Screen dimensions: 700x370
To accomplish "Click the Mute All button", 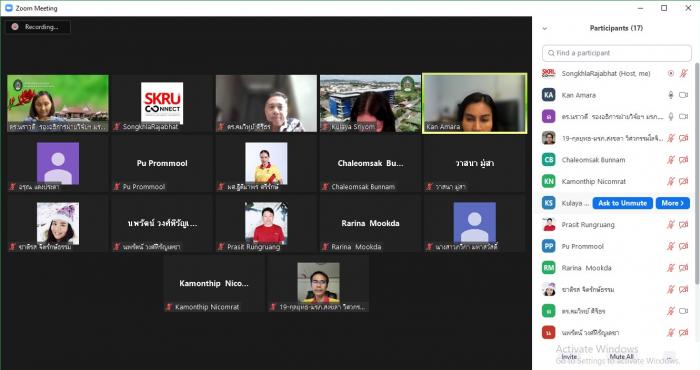I will (621, 357).
